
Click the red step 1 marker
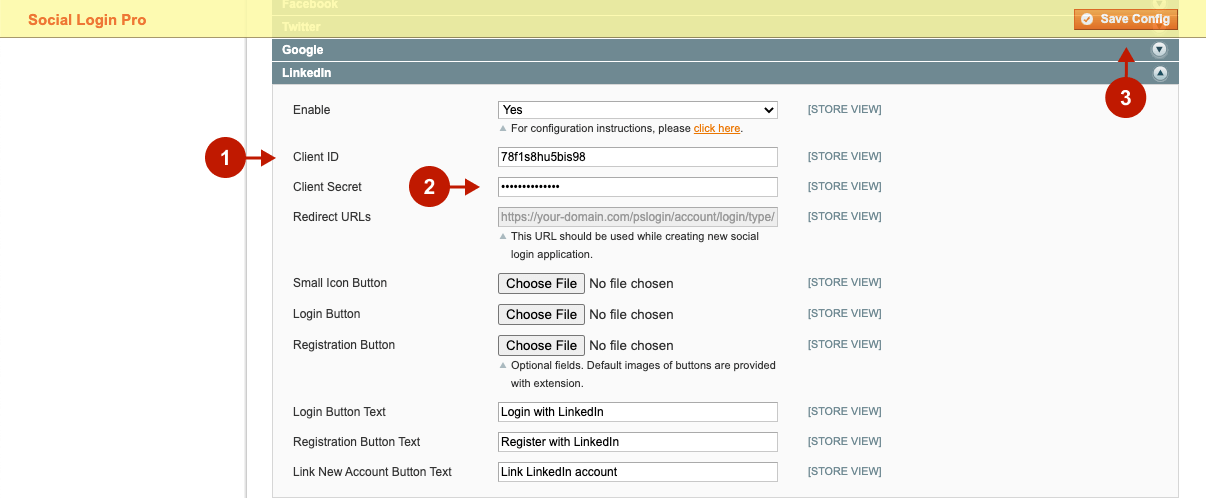[225, 158]
